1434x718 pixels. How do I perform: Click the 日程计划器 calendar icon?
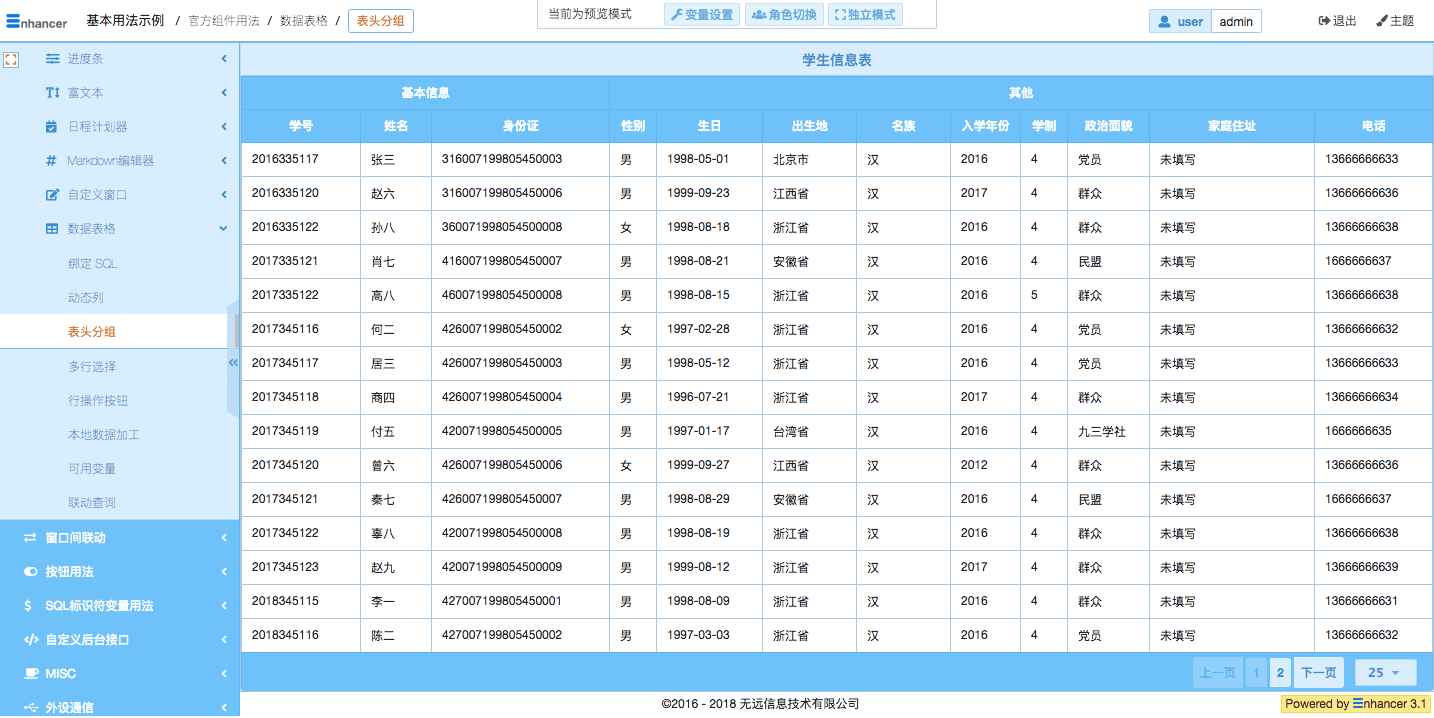click(52, 127)
